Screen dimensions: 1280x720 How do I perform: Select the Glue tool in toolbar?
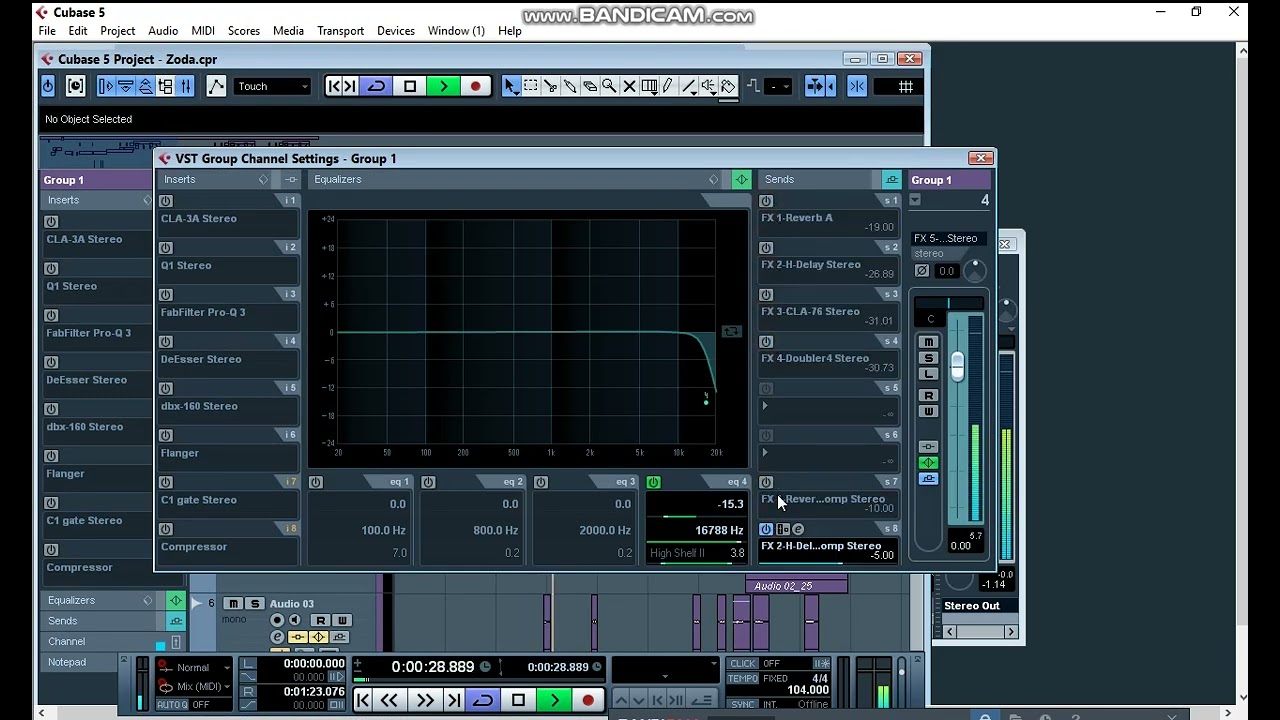(x=570, y=87)
